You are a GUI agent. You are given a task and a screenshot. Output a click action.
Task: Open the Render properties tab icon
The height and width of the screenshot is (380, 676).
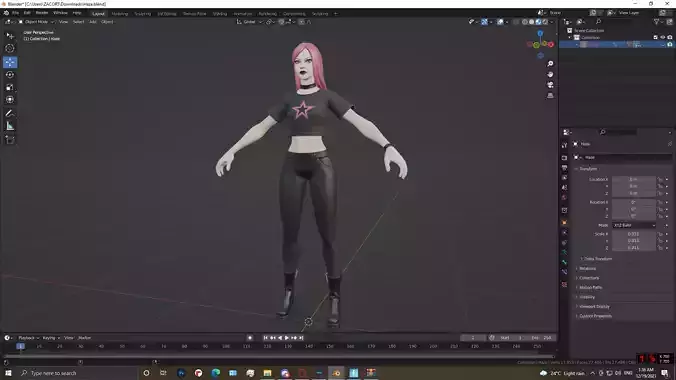pyautogui.click(x=564, y=158)
